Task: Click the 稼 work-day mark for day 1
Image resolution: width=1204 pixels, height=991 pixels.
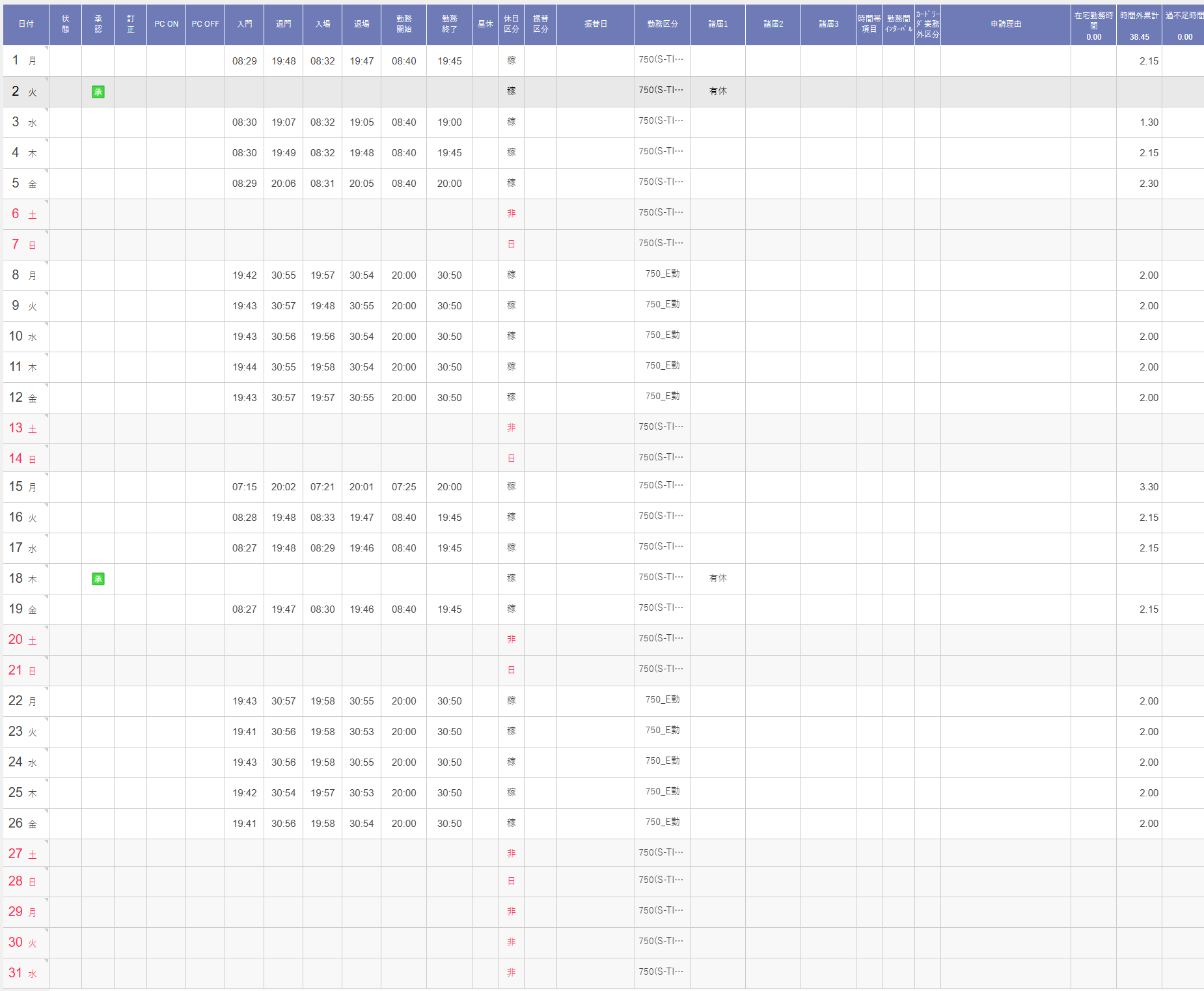Action: click(x=511, y=61)
